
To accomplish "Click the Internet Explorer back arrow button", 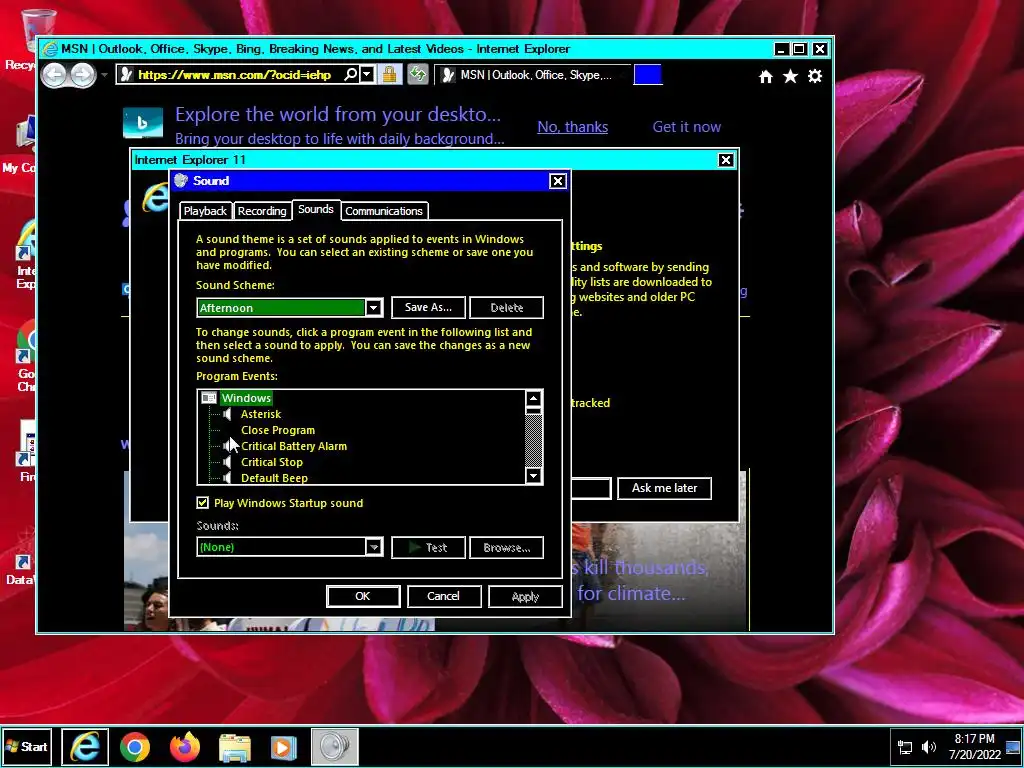I will [x=55, y=75].
